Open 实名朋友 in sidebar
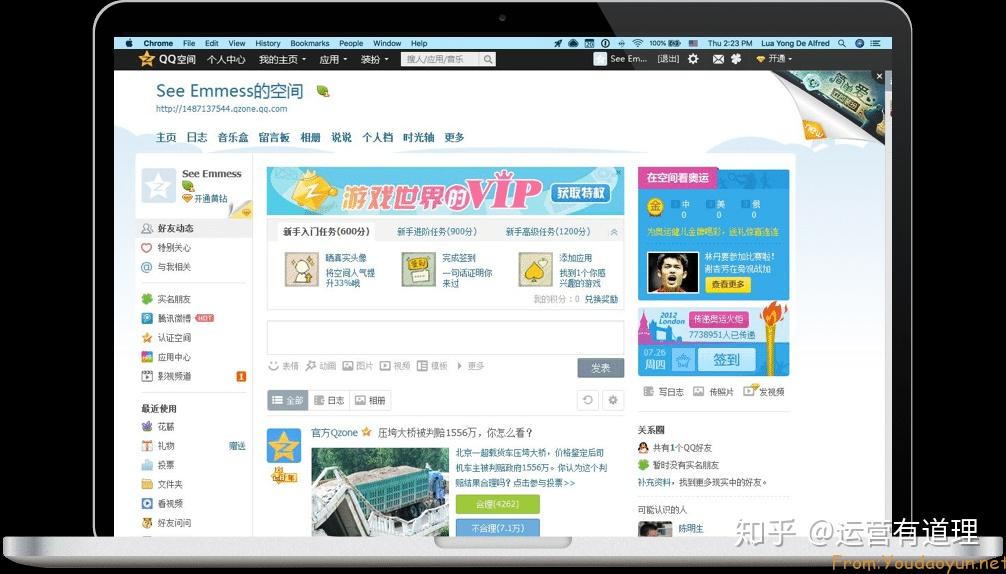Viewport: 1006px width, 574px height. tap(166, 299)
